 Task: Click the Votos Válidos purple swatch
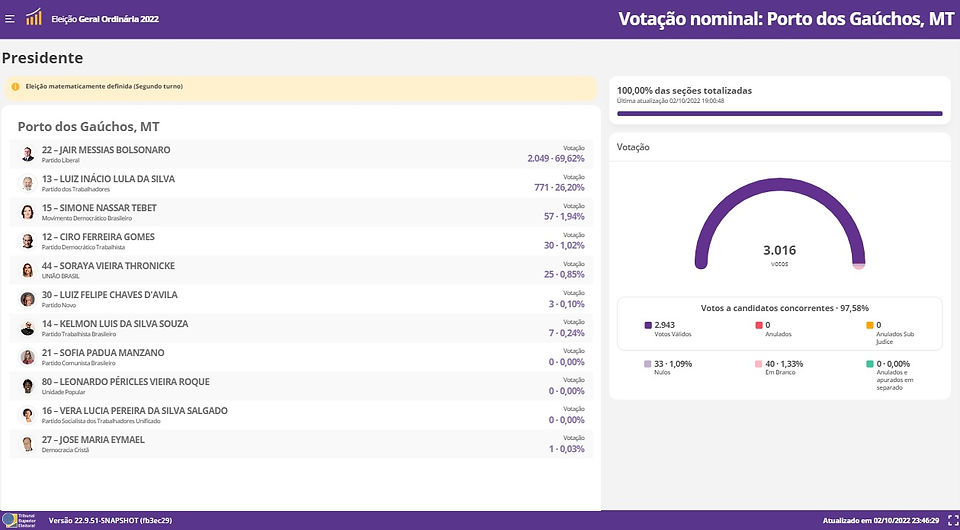click(648, 326)
